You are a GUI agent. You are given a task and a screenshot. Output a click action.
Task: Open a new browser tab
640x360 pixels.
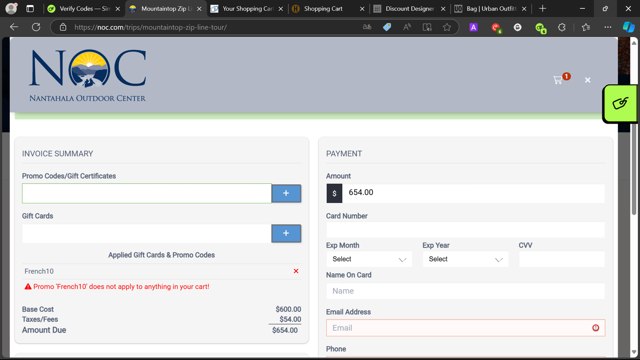point(542,9)
